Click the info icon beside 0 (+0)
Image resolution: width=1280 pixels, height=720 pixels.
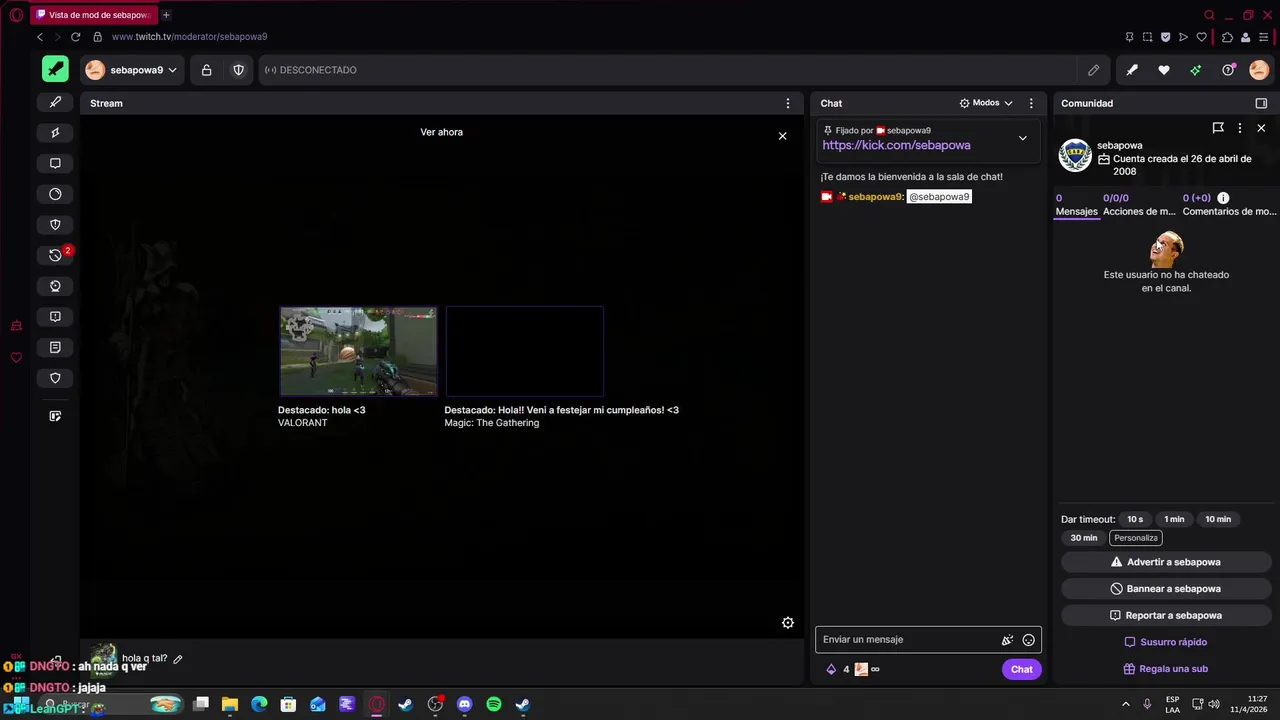click(1223, 198)
